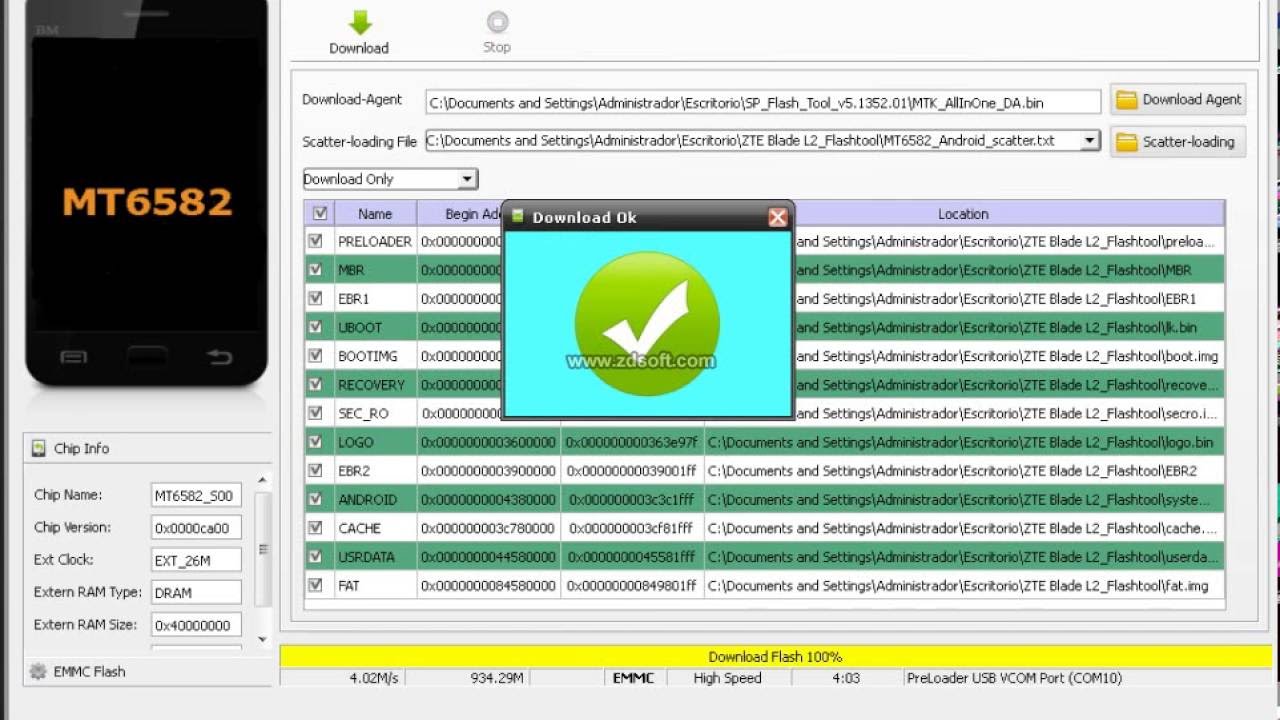
Task: Uncheck the RECOVERY partition checkbox
Action: [316, 384]
